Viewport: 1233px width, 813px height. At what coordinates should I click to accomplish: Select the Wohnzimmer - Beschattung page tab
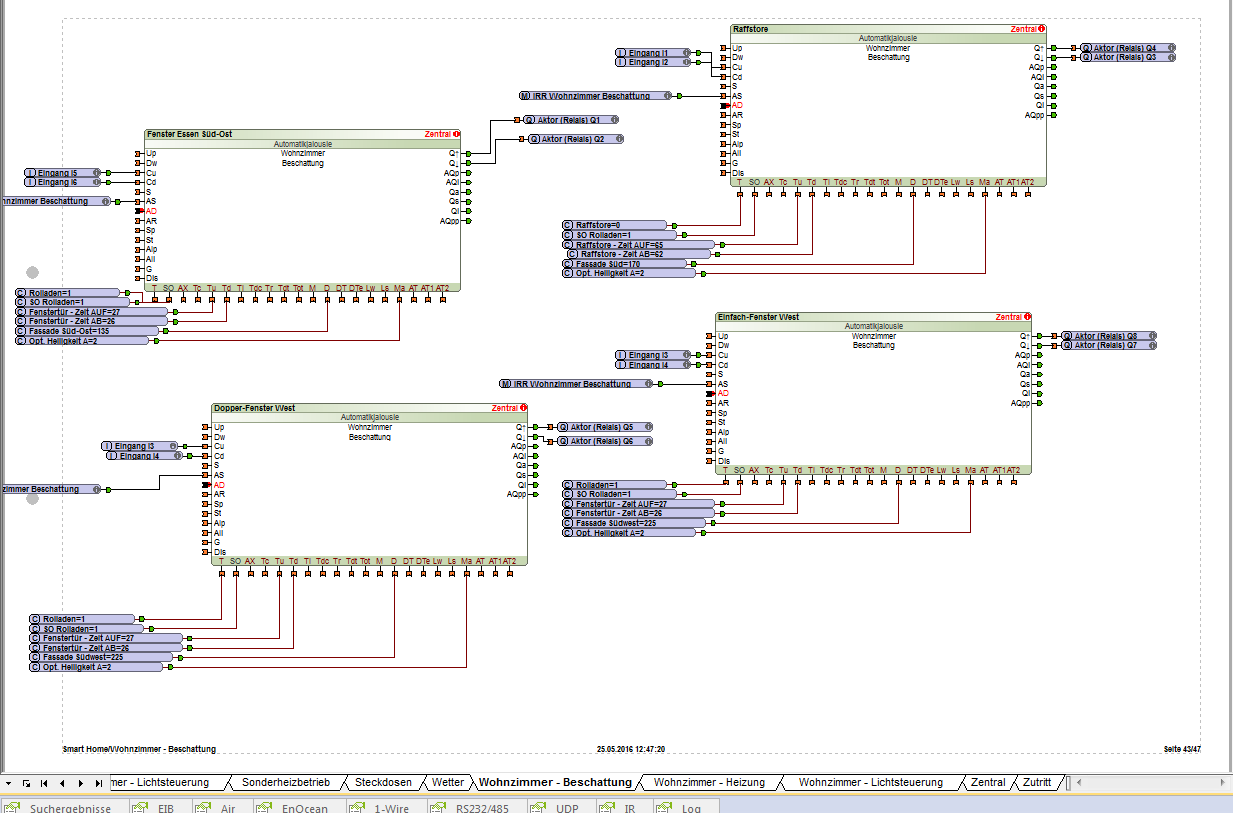pos(556,782)
